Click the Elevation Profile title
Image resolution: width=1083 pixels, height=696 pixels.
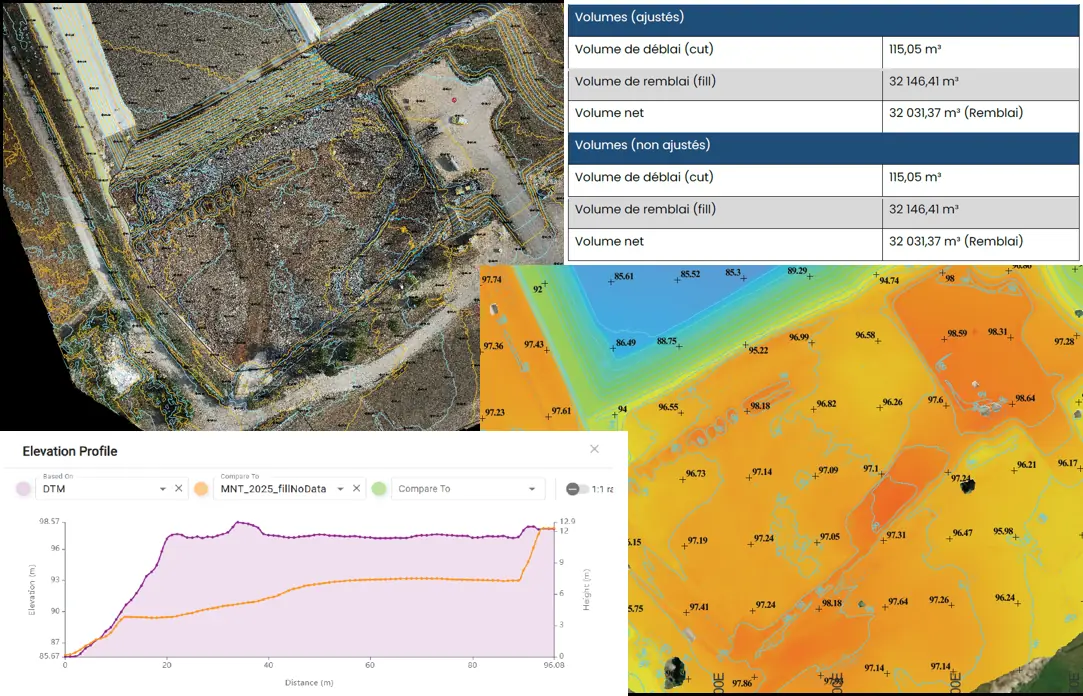click(x=70, y=451)
